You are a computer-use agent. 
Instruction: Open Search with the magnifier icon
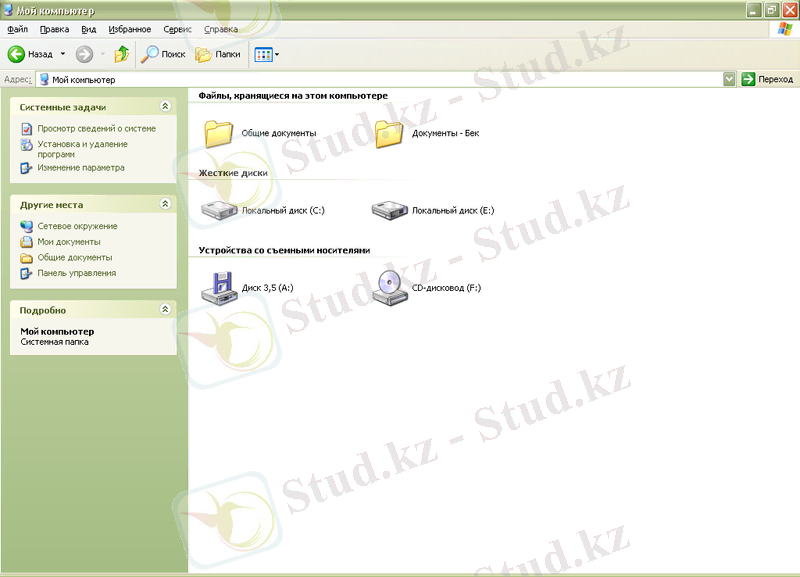pyautogui.click(x=149, y=54)
